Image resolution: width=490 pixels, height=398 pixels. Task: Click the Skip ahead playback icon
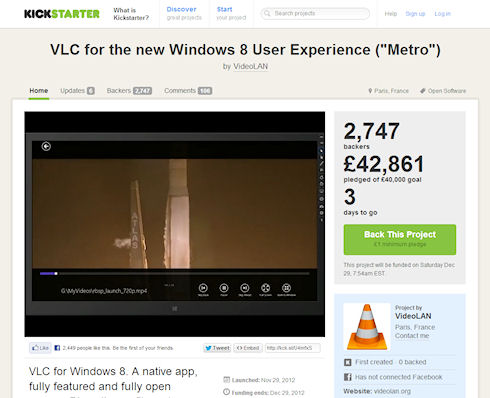coord(245,288)
